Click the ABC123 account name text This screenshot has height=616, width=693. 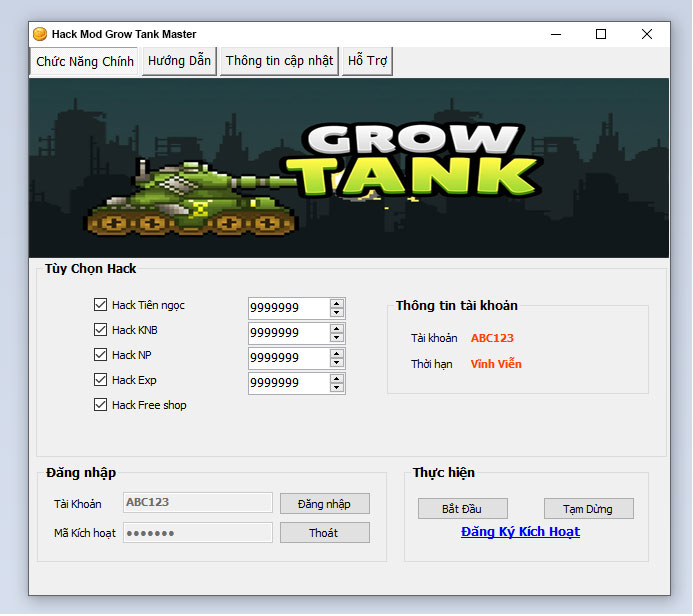[492, 338]
